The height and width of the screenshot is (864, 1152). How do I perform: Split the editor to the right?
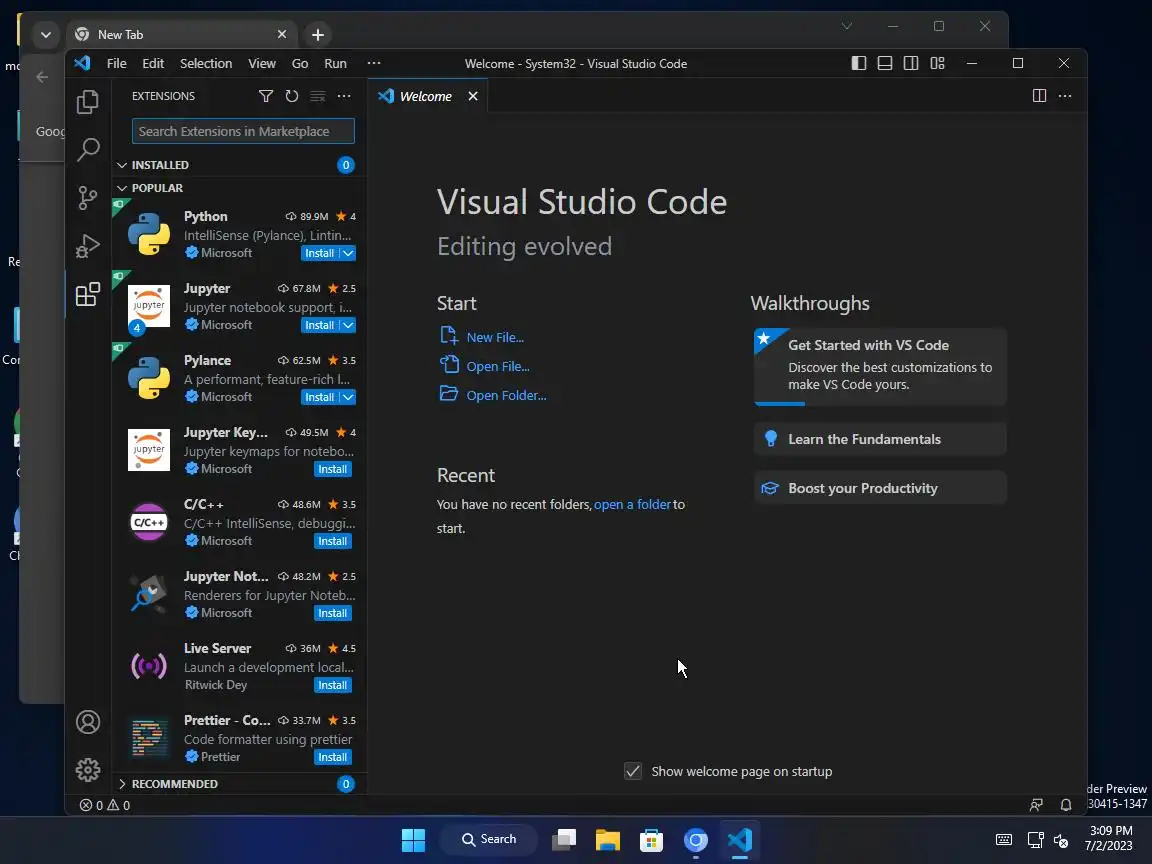coord(1039,96)
